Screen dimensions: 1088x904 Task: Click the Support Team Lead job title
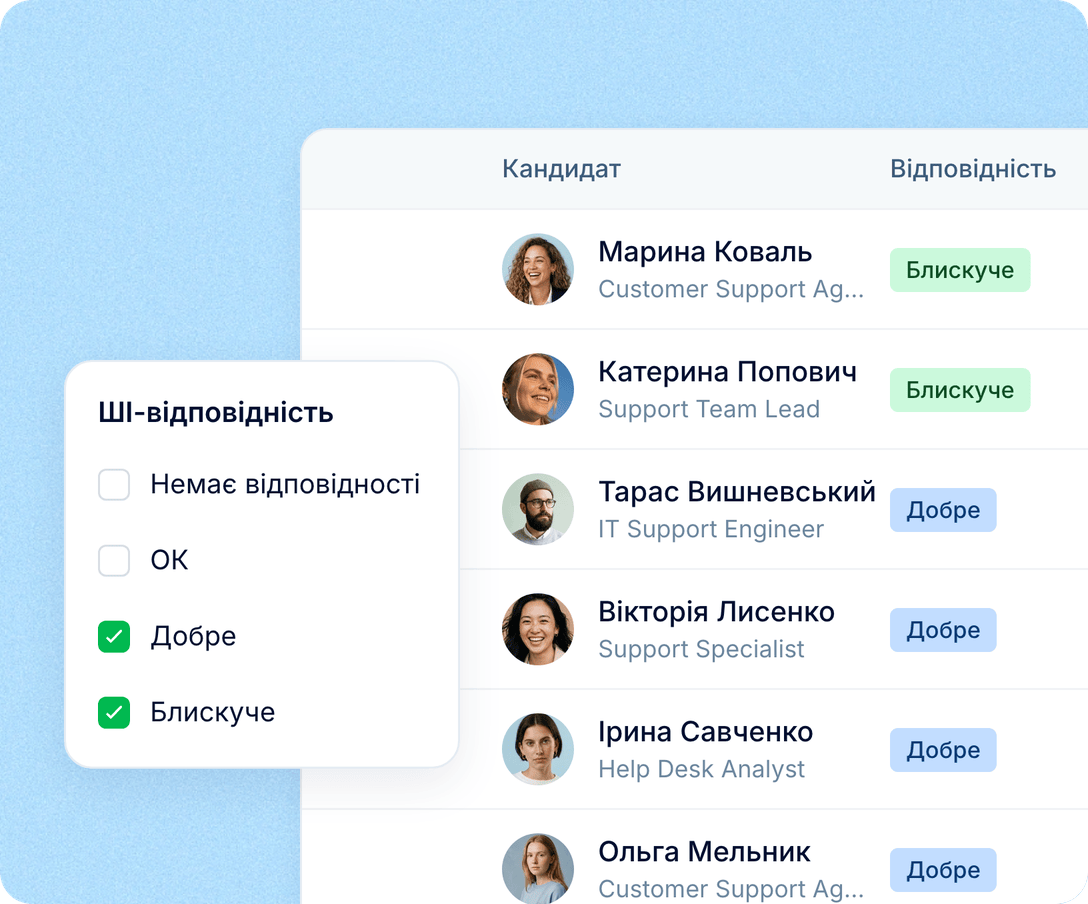(x=709, y=409)
